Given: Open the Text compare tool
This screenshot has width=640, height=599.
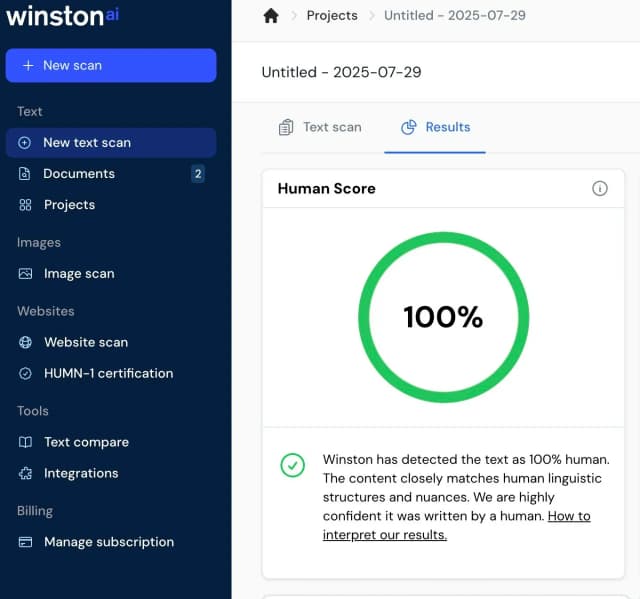Looking at the screenshot, I should pyautogui.click(x=86, y=442).
